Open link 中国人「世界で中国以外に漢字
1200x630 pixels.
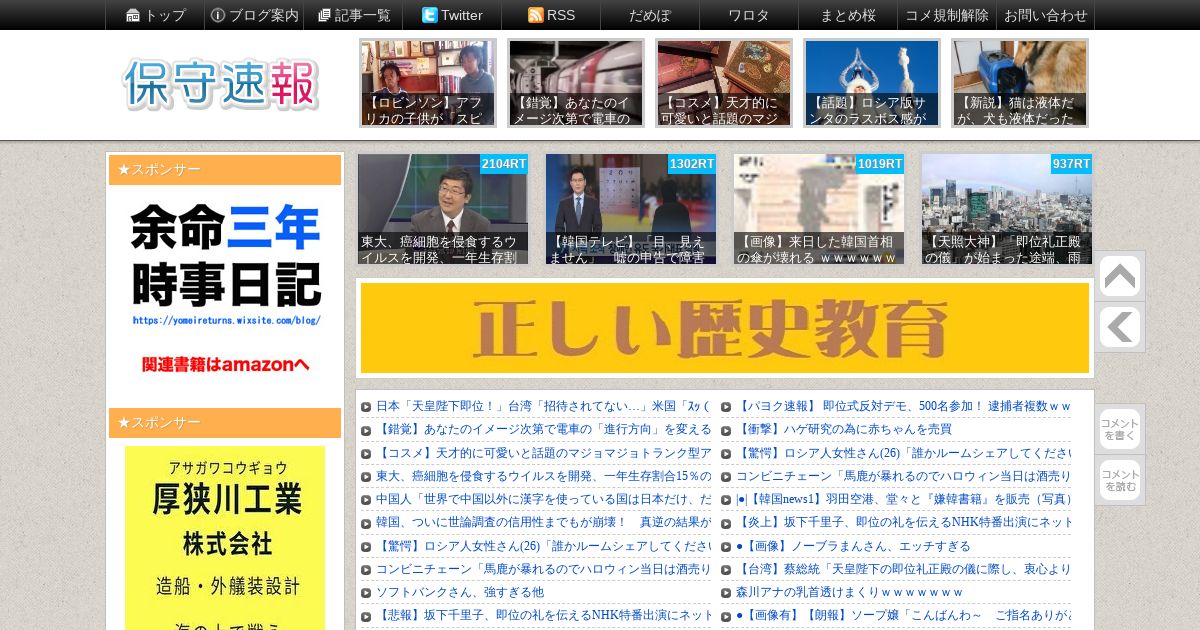[543, 500]
